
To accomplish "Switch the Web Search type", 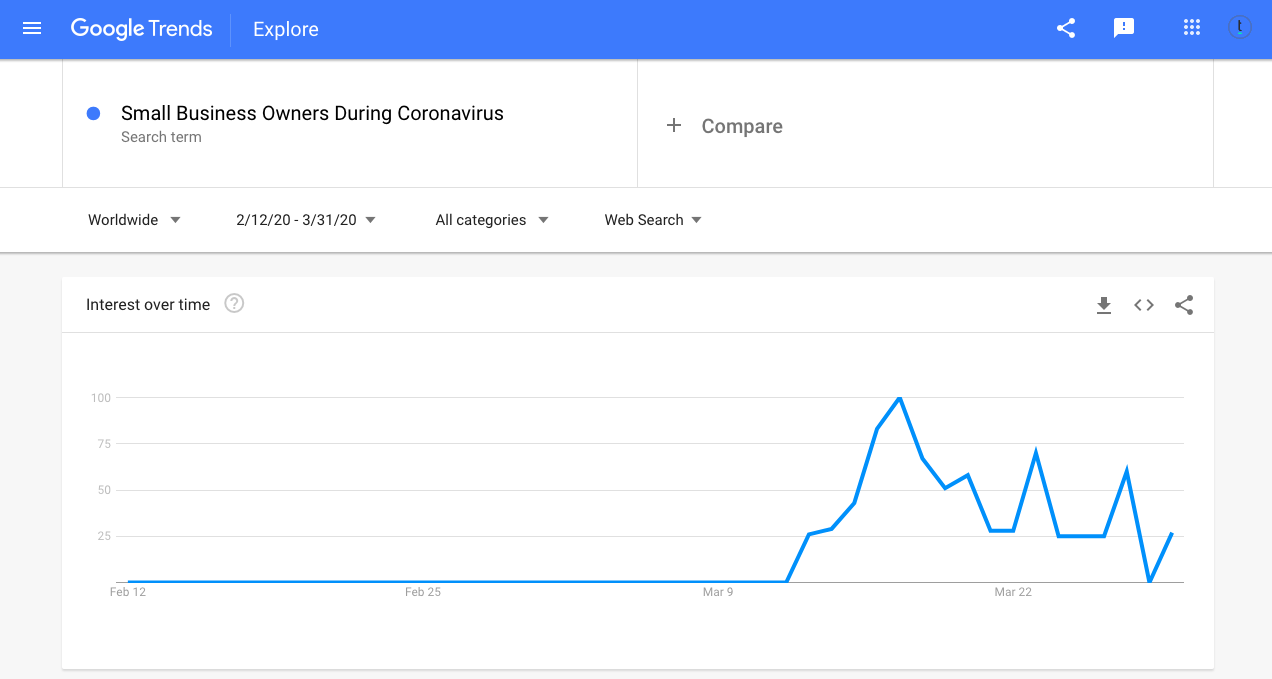I will [x=652, y=220].
